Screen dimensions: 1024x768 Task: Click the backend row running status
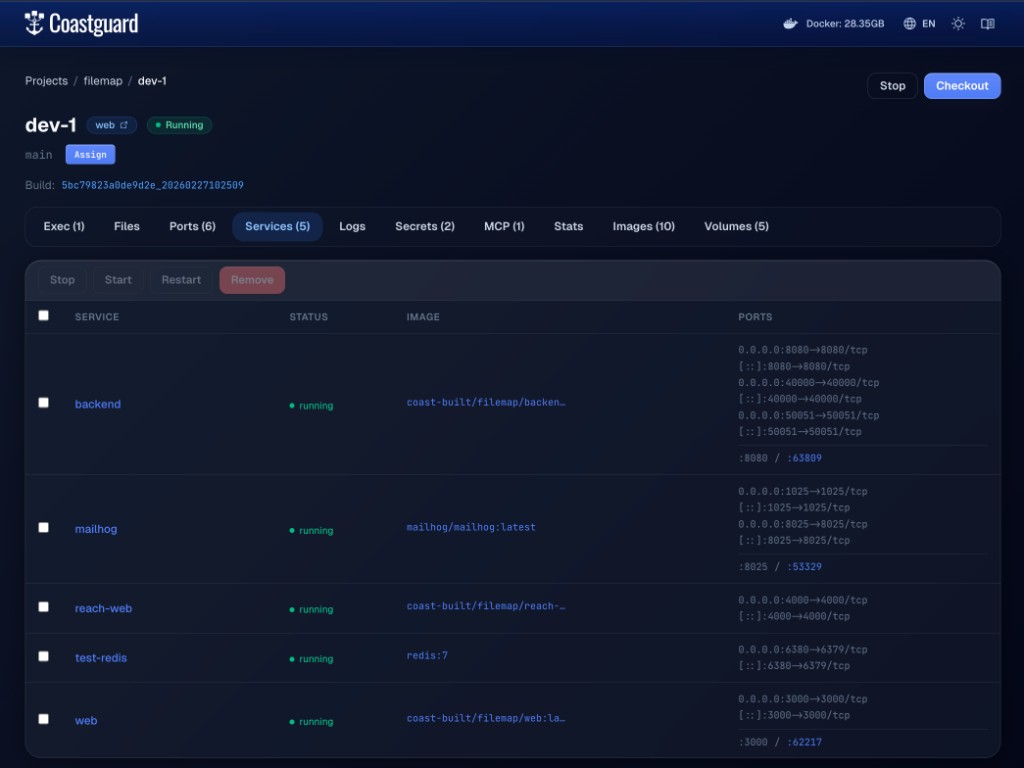click(312, 406)
